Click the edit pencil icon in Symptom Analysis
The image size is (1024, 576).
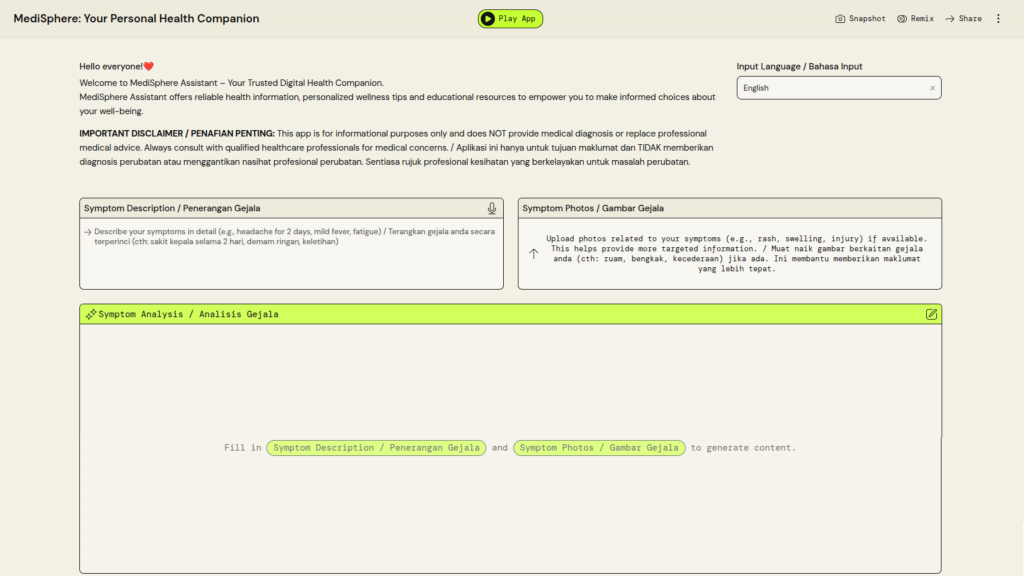click(932, 314)
